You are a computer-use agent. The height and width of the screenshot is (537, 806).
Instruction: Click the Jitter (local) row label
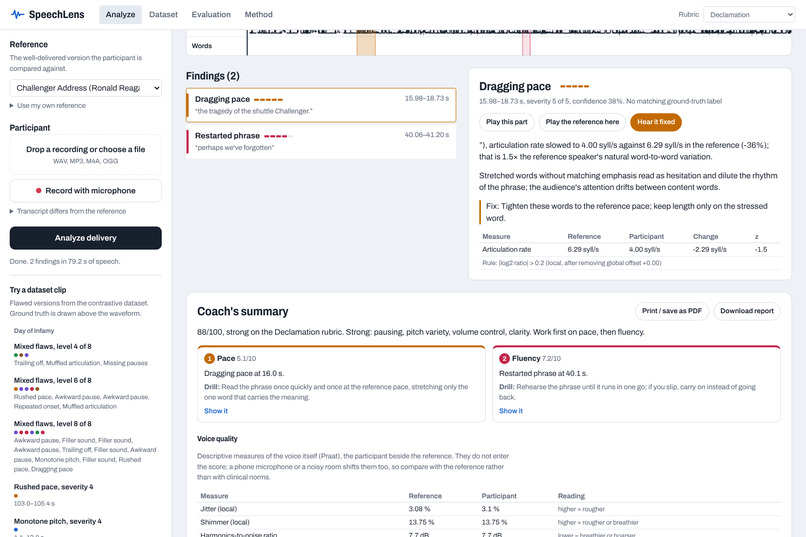219,509
